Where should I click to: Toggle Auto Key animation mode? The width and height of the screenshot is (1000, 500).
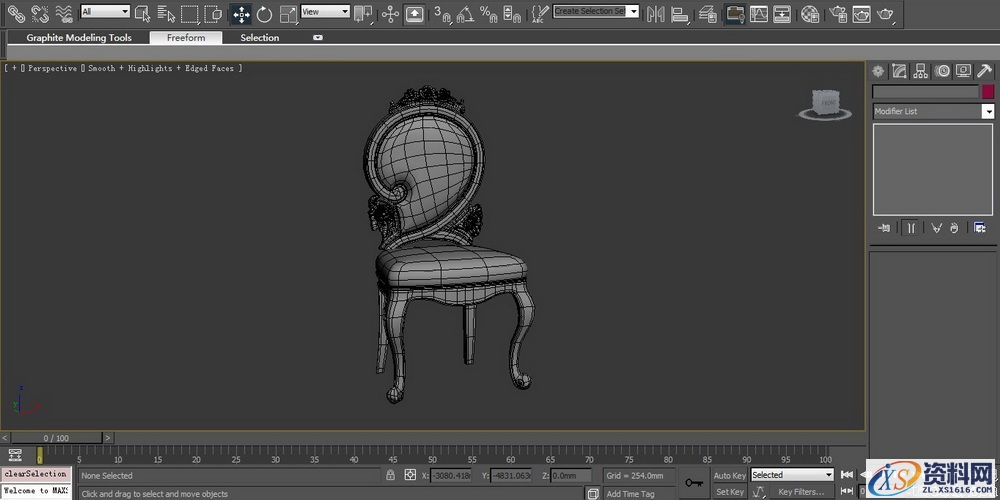[x=729, y=475]
